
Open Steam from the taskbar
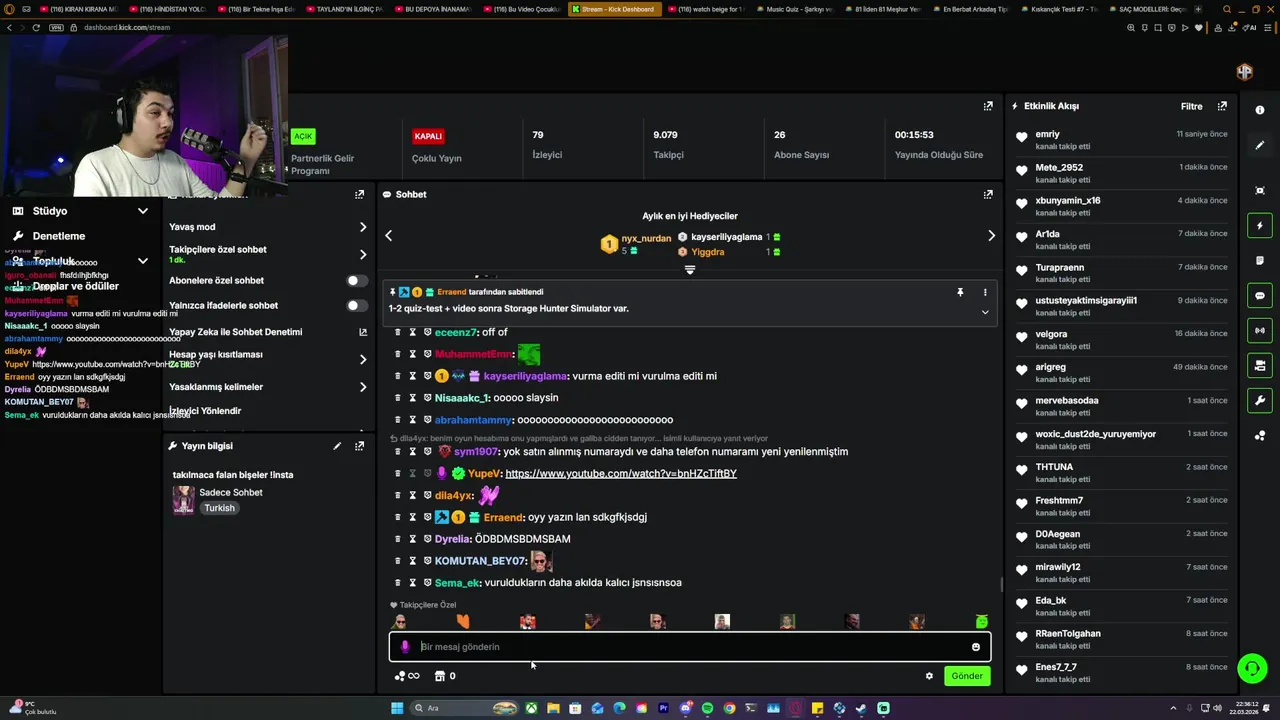[861, 708]
